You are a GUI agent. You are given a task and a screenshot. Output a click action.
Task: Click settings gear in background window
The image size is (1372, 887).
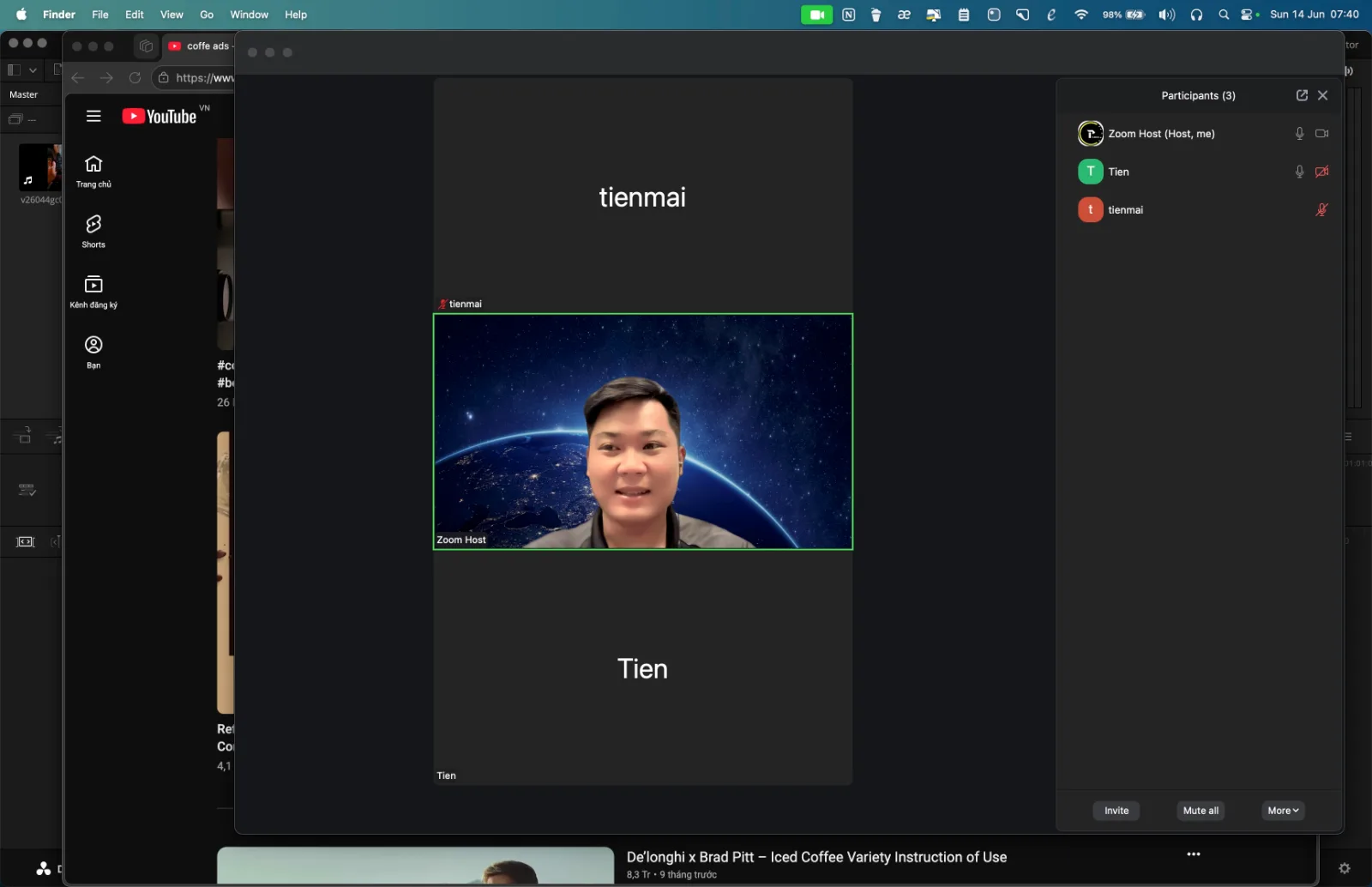pos(1345,868)
